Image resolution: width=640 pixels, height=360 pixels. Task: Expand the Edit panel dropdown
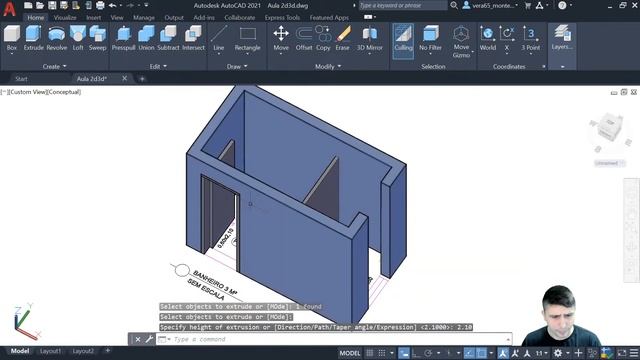(158, 66)
